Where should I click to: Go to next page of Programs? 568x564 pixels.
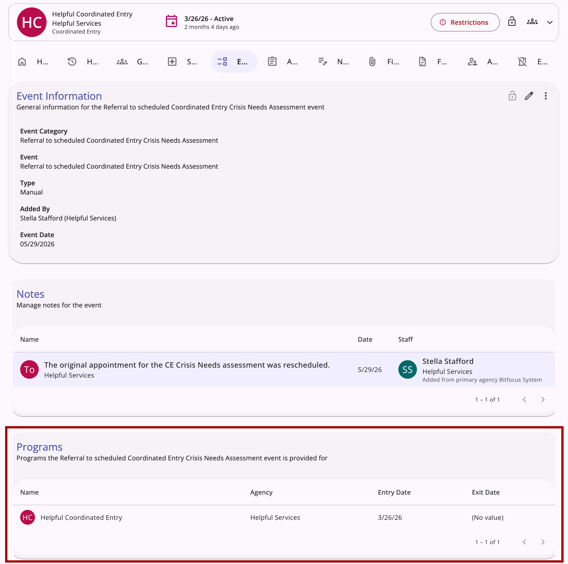[x=543, y=542]
